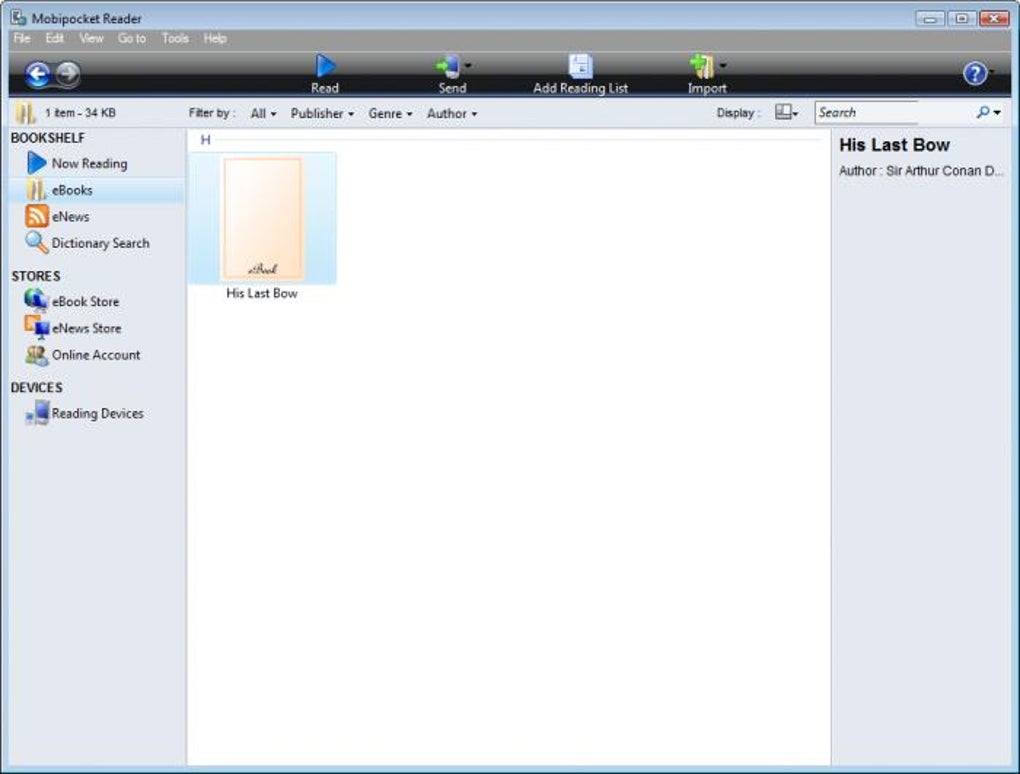
Task: Open the Tools menu
Action: tap(175, 38)
